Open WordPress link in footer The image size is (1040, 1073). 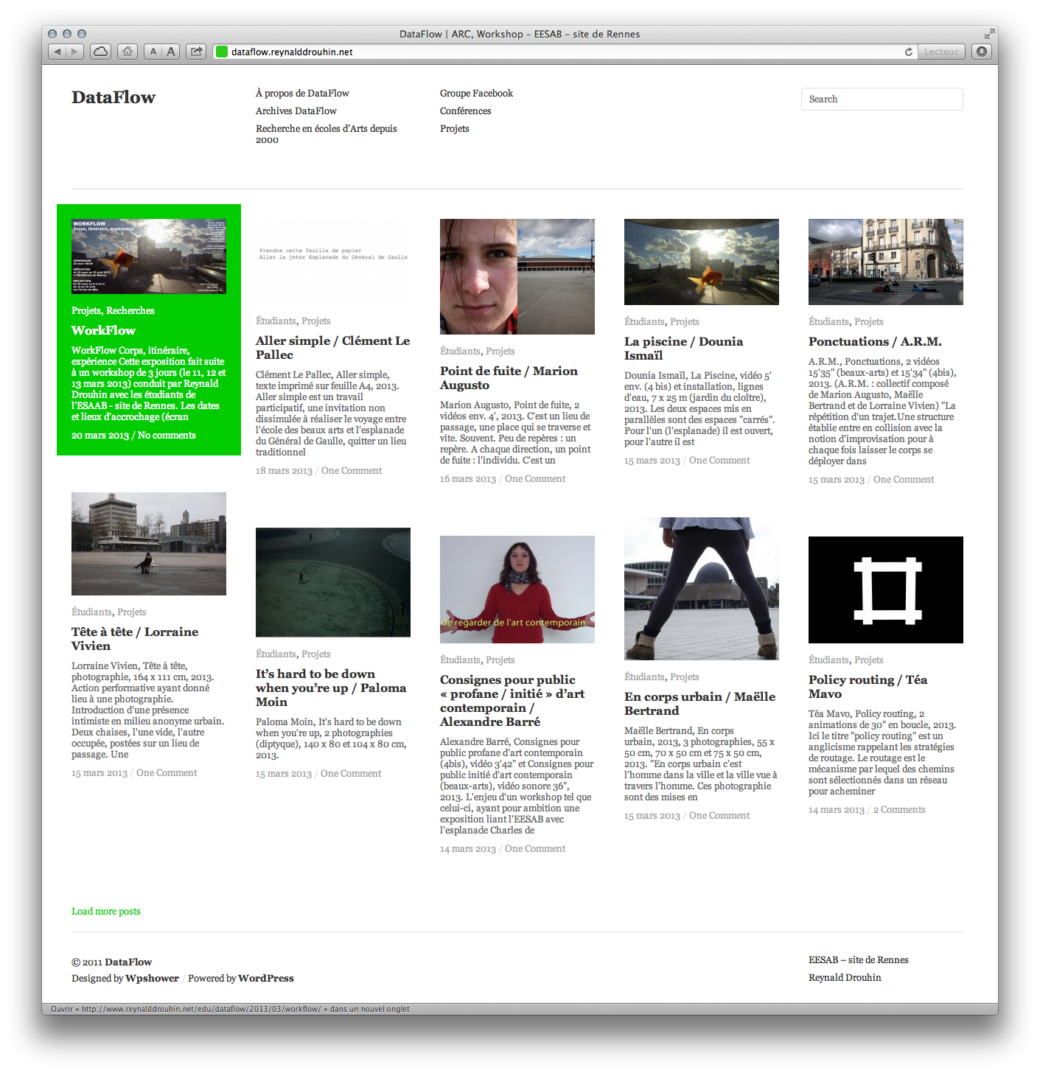click(x=265, y=979)
